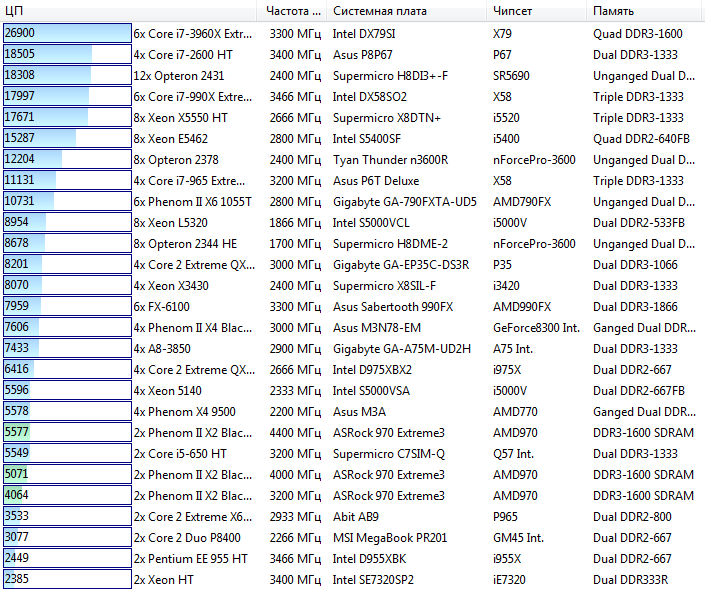
Task: Click the Supermicro X8DTN+ cell
Action: (x=387, y=118)
